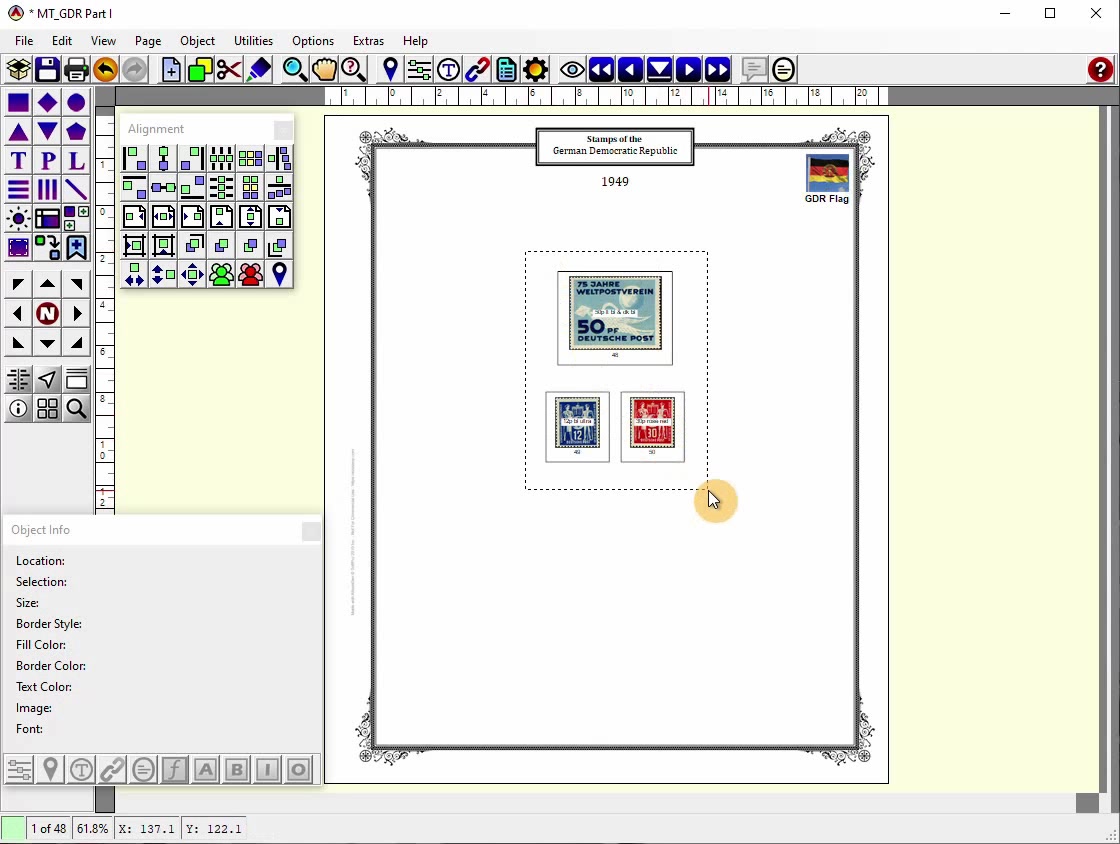Open the Extras menu
Screen dimensions: 1120x844
369,41
